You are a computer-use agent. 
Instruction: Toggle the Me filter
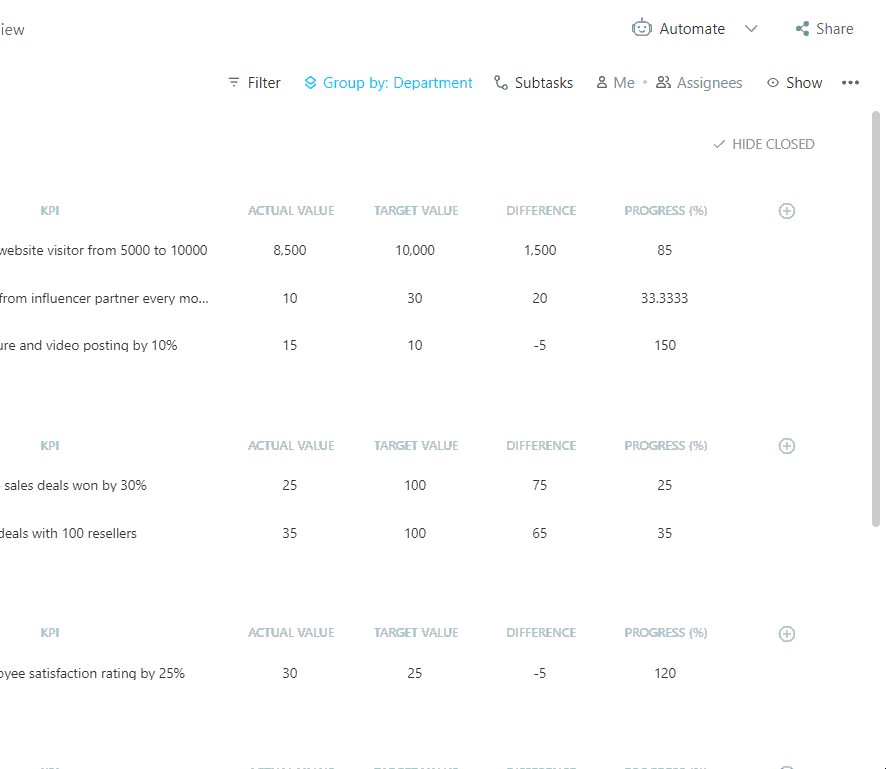pyautogui.click(x=615, y=83)
